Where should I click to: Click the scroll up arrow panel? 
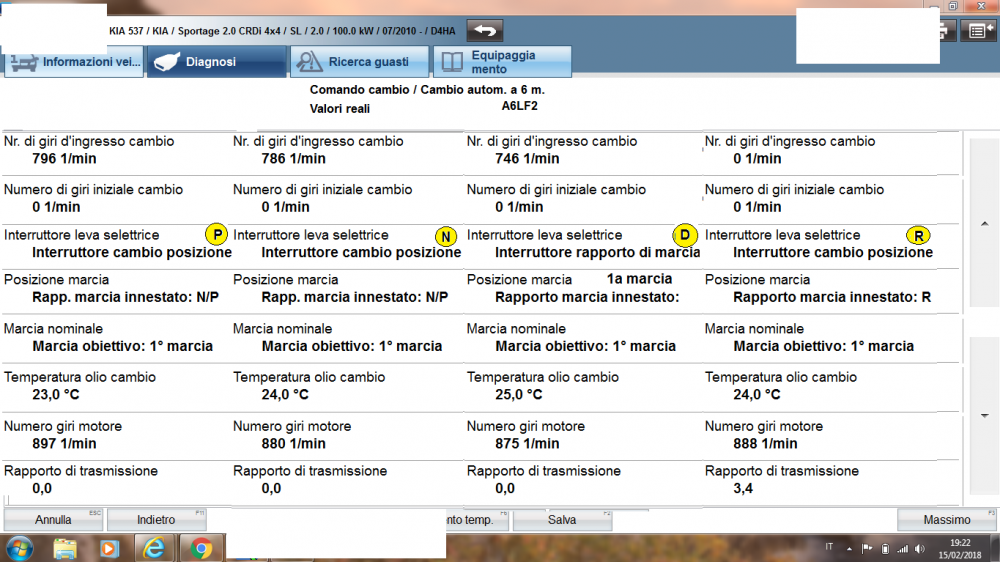985,223
